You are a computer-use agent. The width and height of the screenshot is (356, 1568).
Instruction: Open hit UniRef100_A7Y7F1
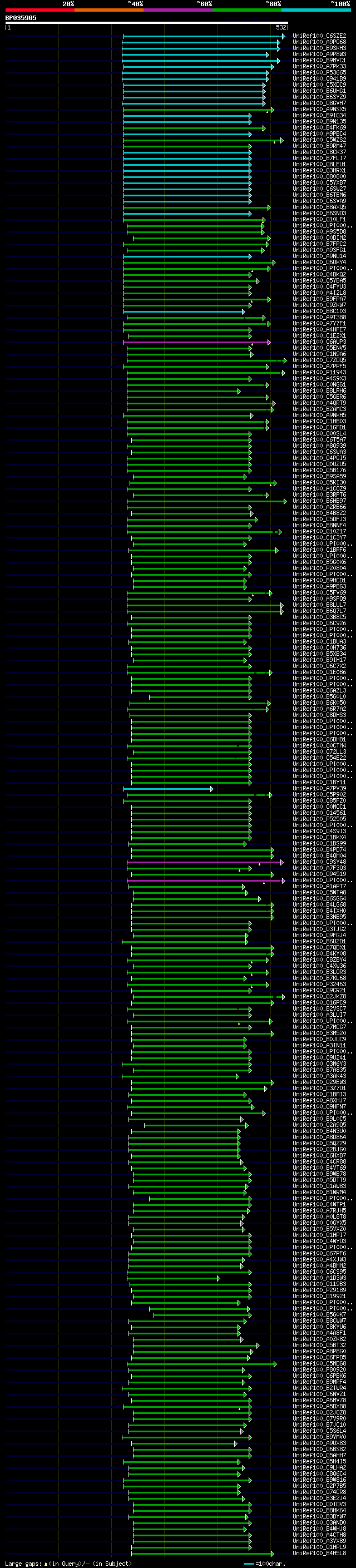click(319, 323)
